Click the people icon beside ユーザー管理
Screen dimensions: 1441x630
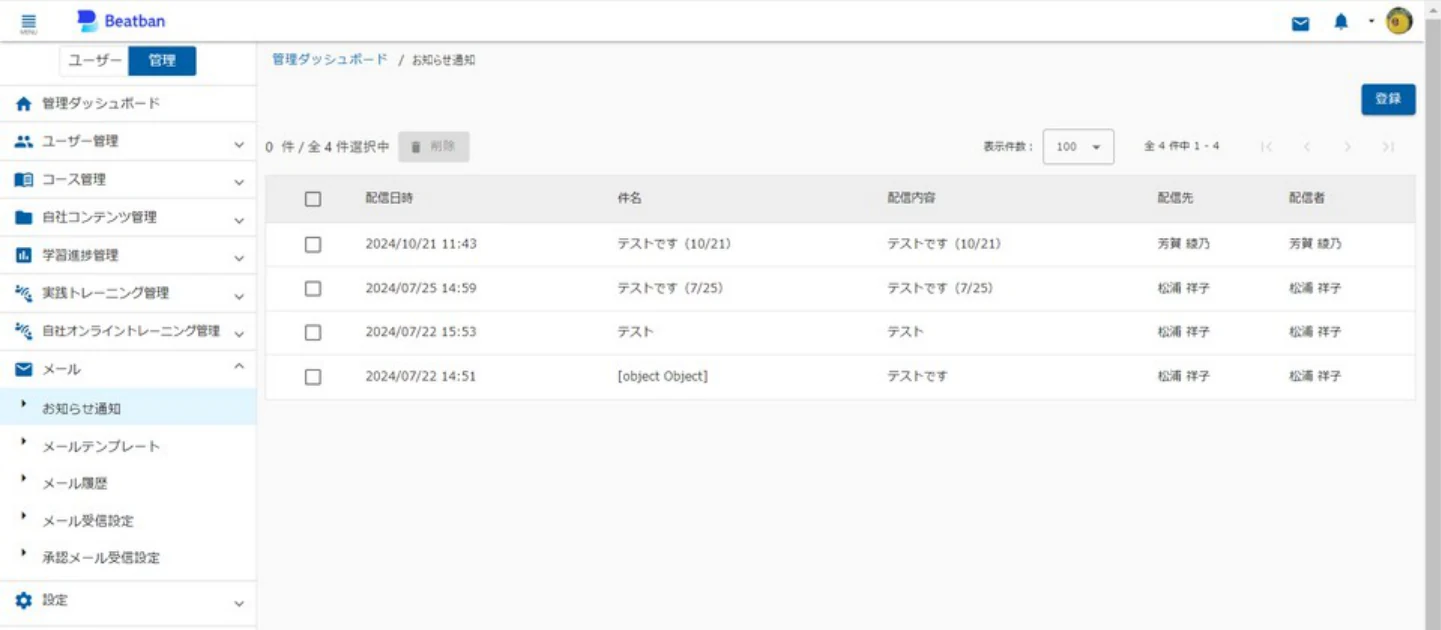pos(24,142)
